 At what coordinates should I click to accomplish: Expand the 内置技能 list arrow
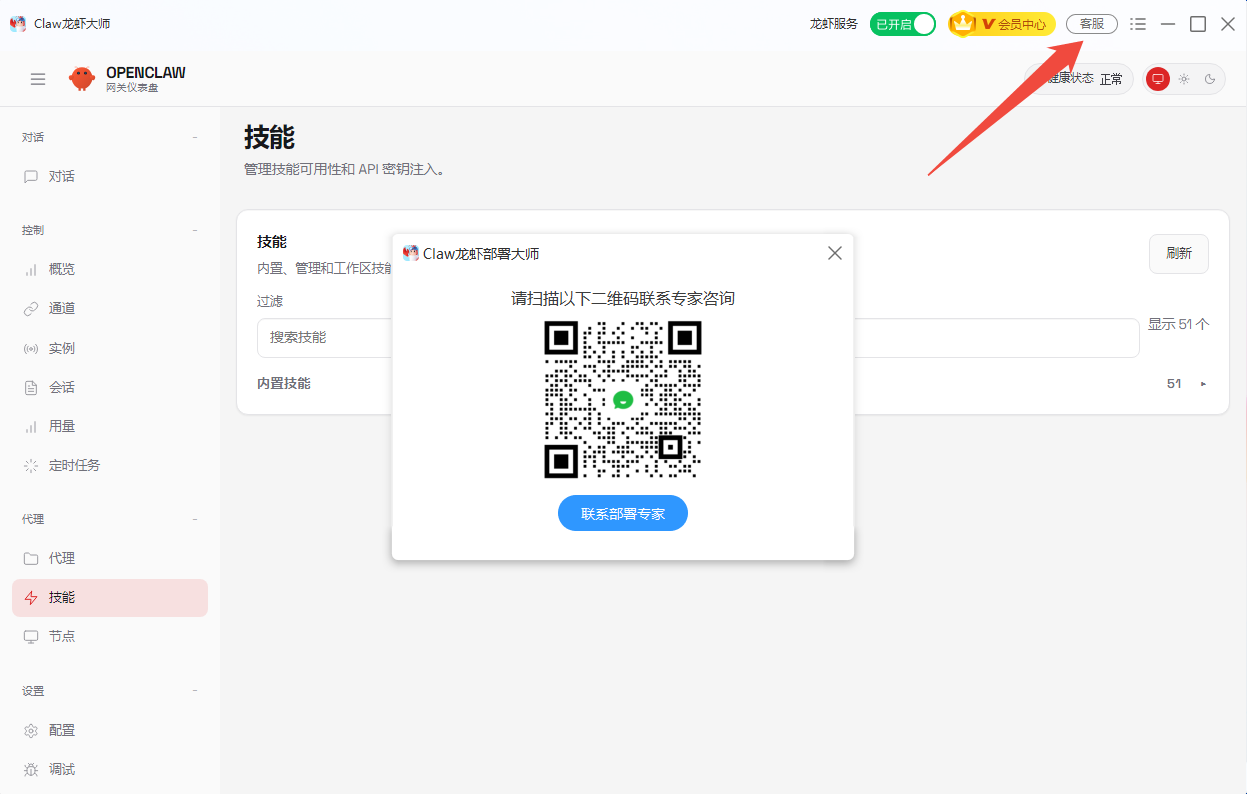coord(1203,384)
